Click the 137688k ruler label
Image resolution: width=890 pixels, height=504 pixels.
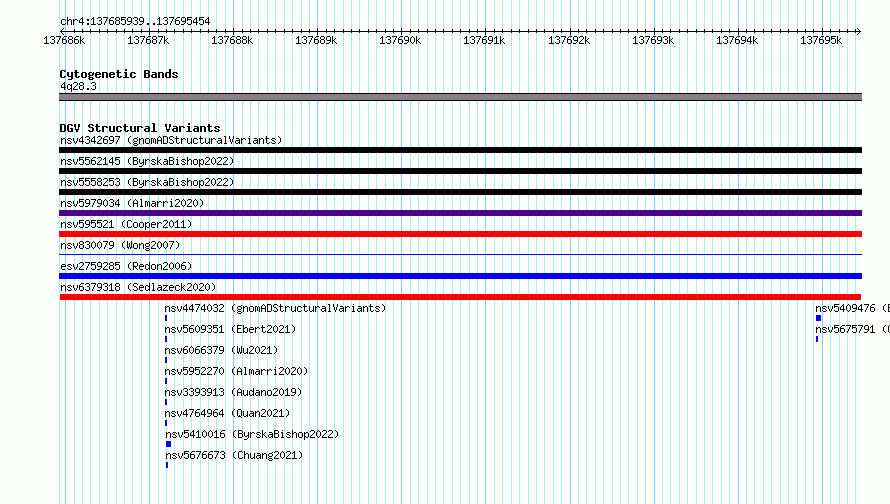232,40
